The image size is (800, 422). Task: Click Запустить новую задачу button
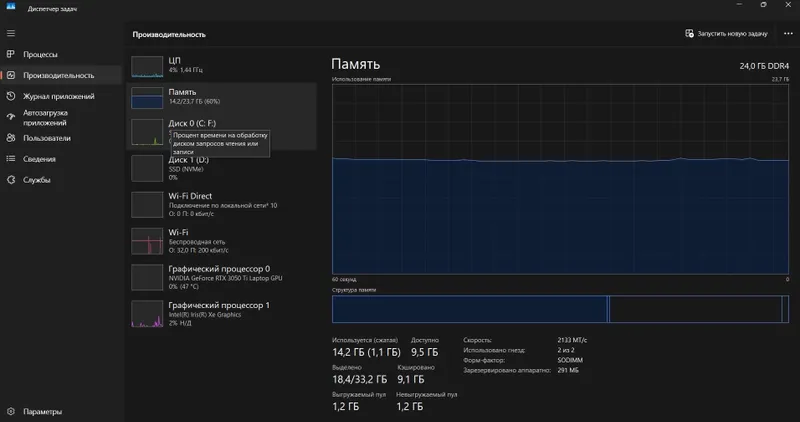click(x=727, y=34)
